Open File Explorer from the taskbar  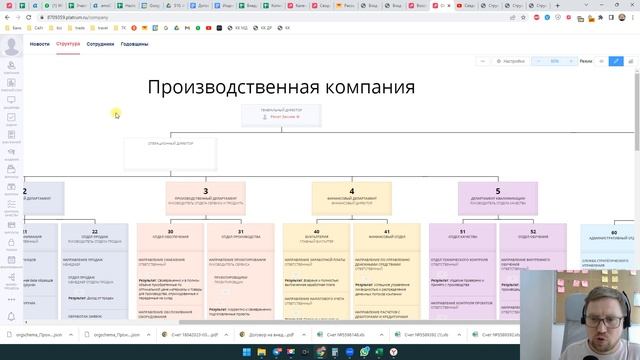[261, 352]
